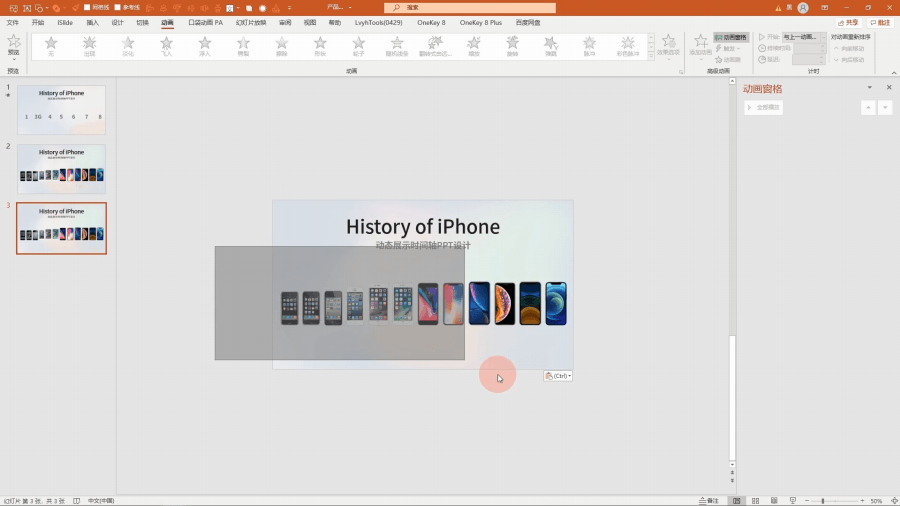Select the 脉冲 (Pulse) emphasis effect

[589, 46]
